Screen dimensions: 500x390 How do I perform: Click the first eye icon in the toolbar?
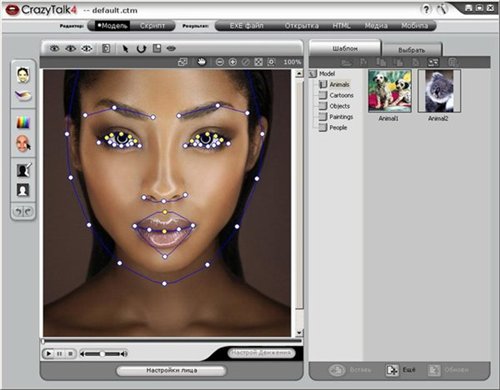pos(55,49)
